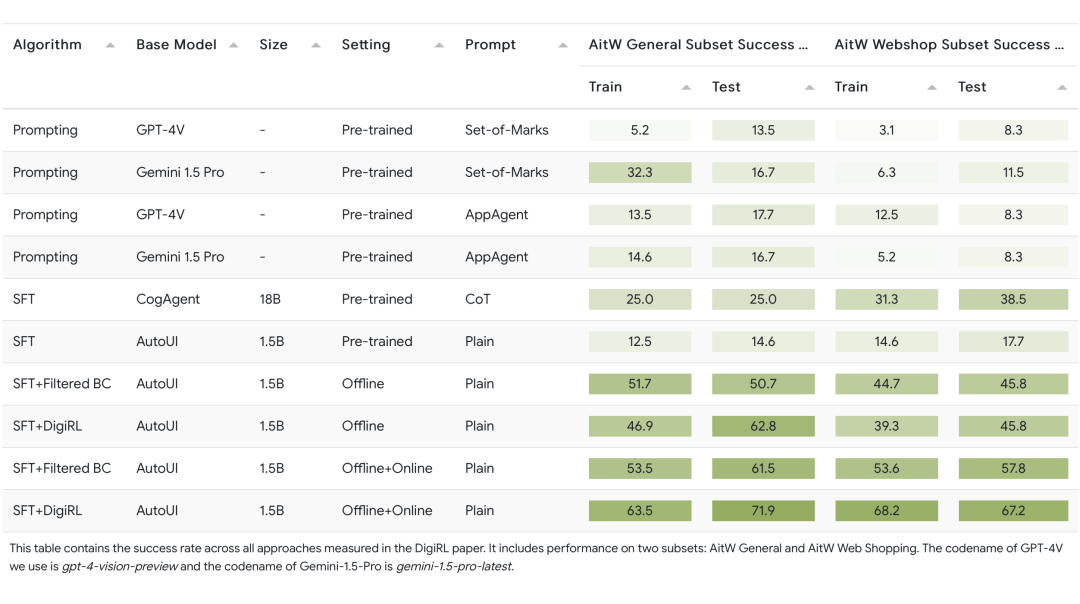Click the sort arrow beside Setting header
The height and width of the screenshot is (604, 1080).
pos(439,45)
